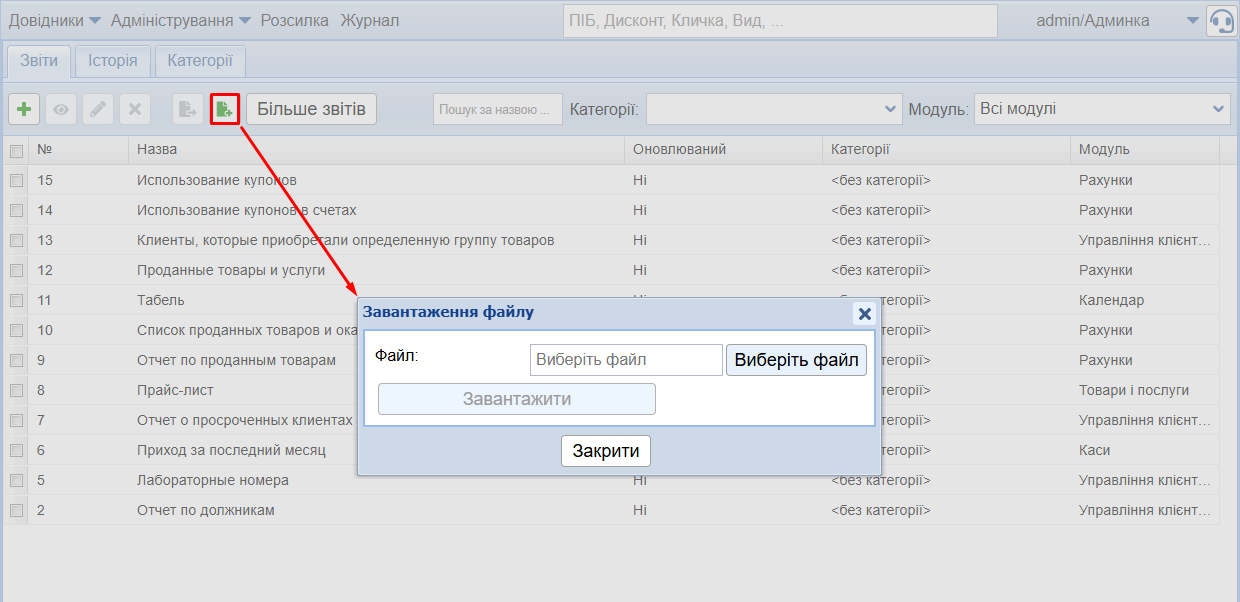
Task: Close the Завантаження файлу dialog with X
Action: 864,314
